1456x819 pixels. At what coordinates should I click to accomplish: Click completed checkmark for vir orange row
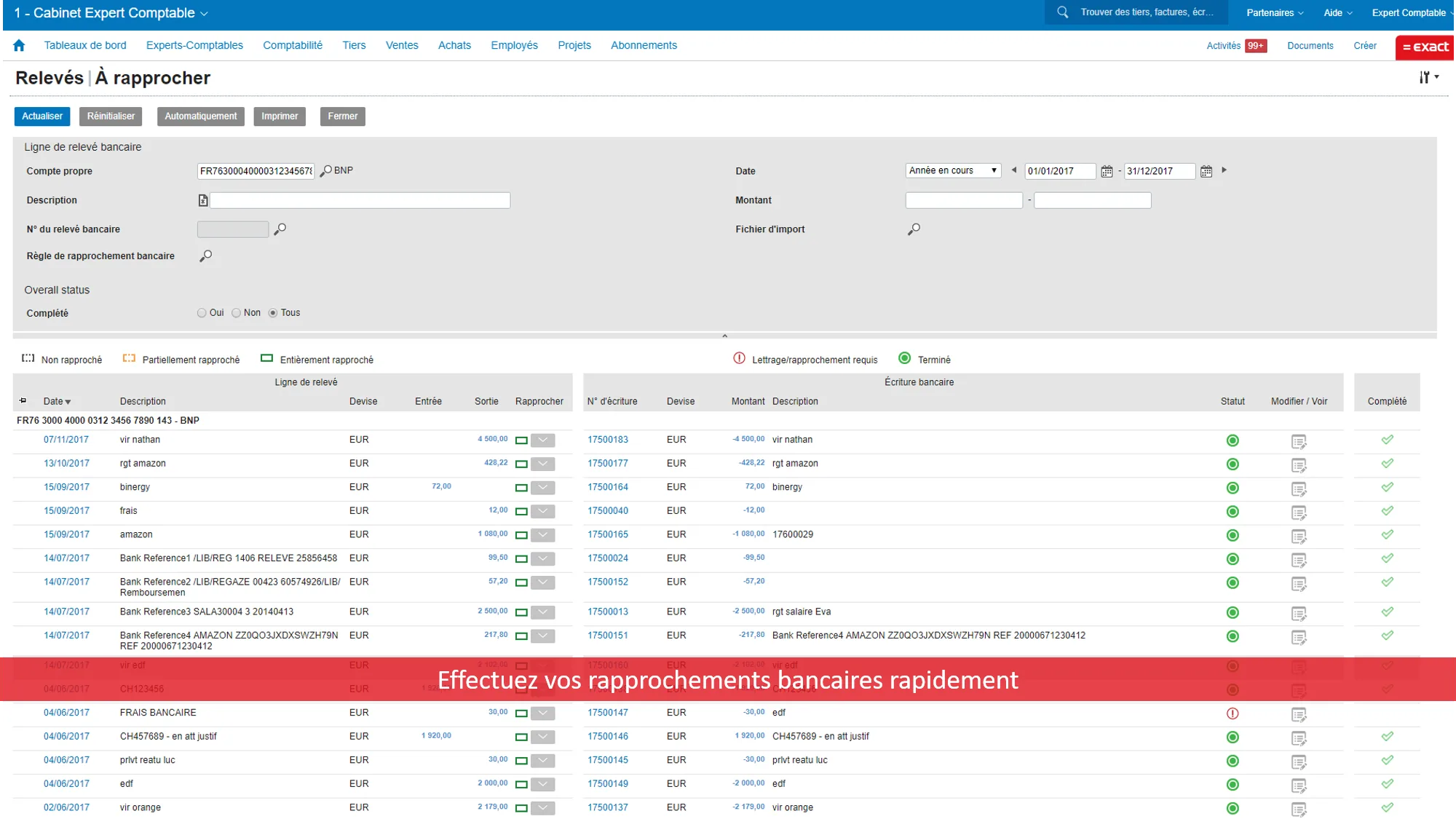[1388, 807]
